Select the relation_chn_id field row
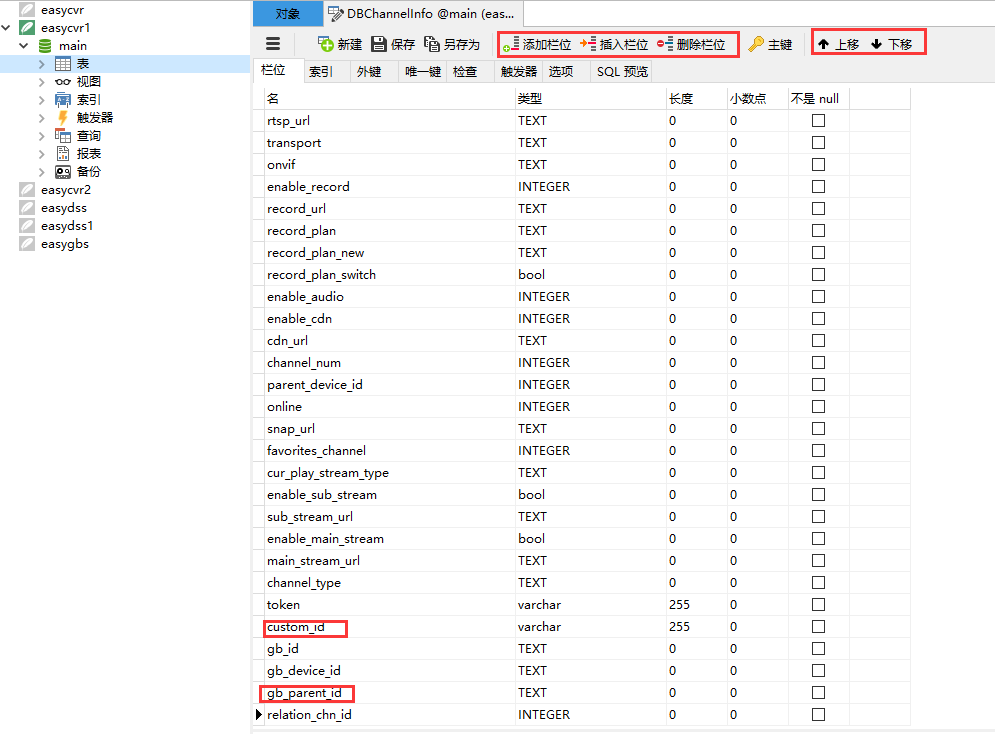This screenshot has height=734, width=995. (582, 714)
